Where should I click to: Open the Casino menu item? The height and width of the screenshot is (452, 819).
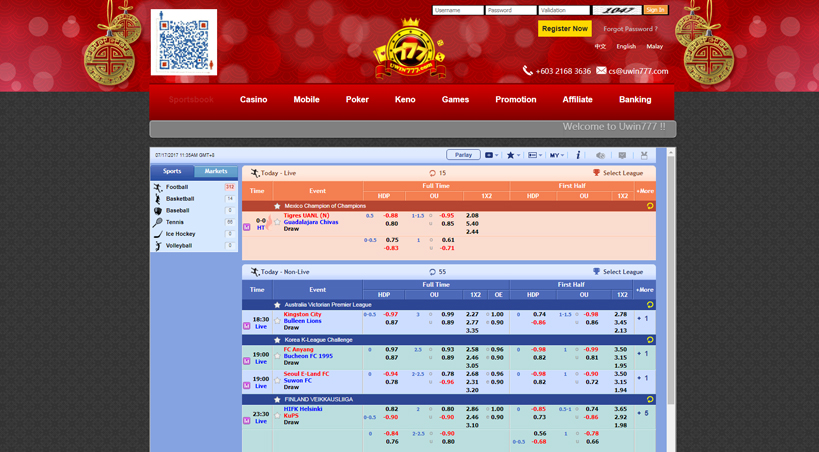pos(253,99)
